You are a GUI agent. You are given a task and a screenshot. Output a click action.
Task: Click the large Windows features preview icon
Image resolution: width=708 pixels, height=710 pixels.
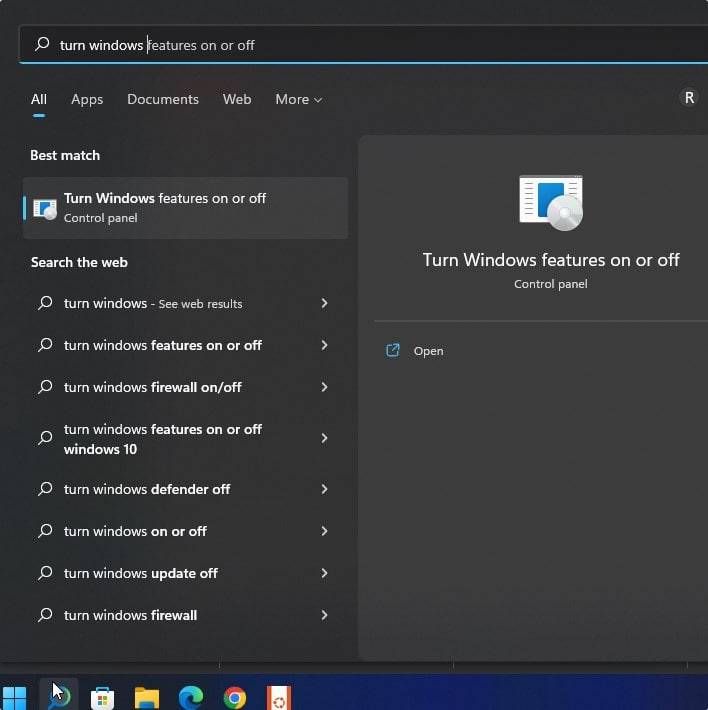point(550,202)
